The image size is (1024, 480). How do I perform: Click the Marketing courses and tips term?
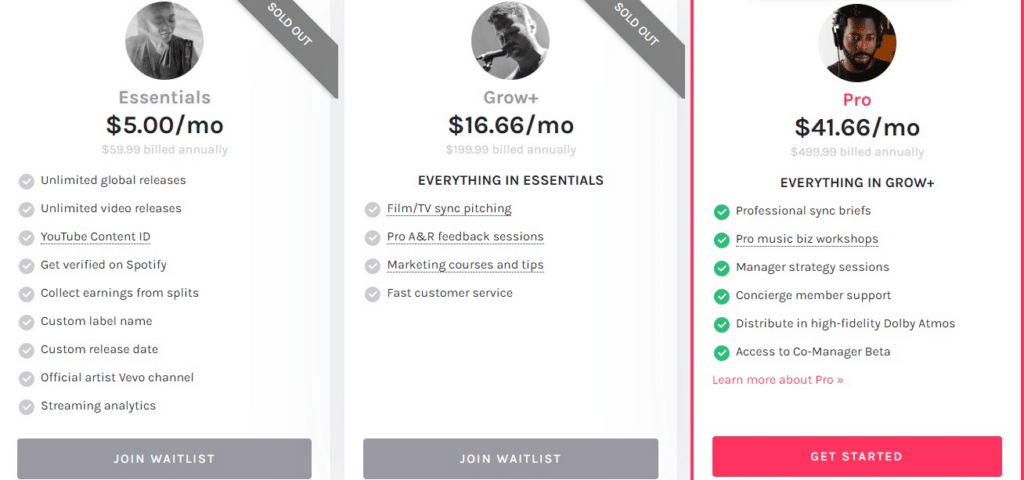(465, 265)
